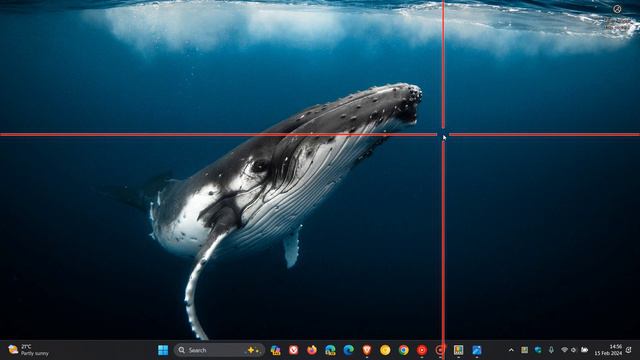Open the notification center icon beside clock
The image size is (640, 360).
tap(629, 350)
